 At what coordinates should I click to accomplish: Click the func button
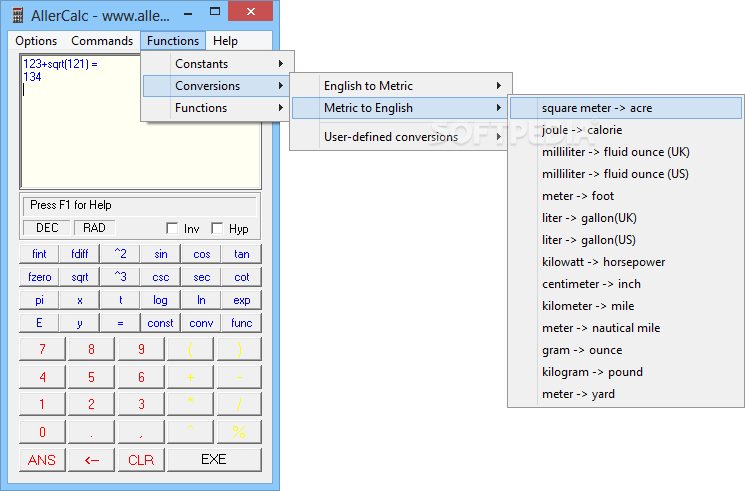[241, 323]
